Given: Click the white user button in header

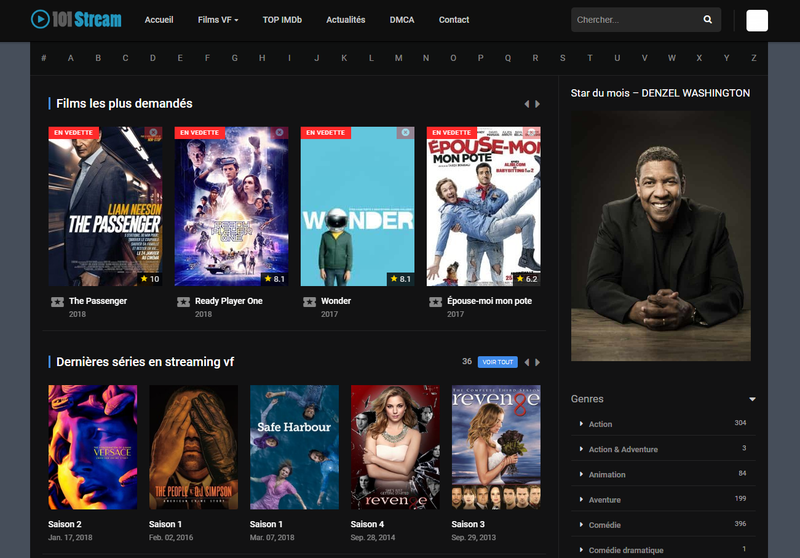Looking at the screenshot, I should click(x=757, y=20).
